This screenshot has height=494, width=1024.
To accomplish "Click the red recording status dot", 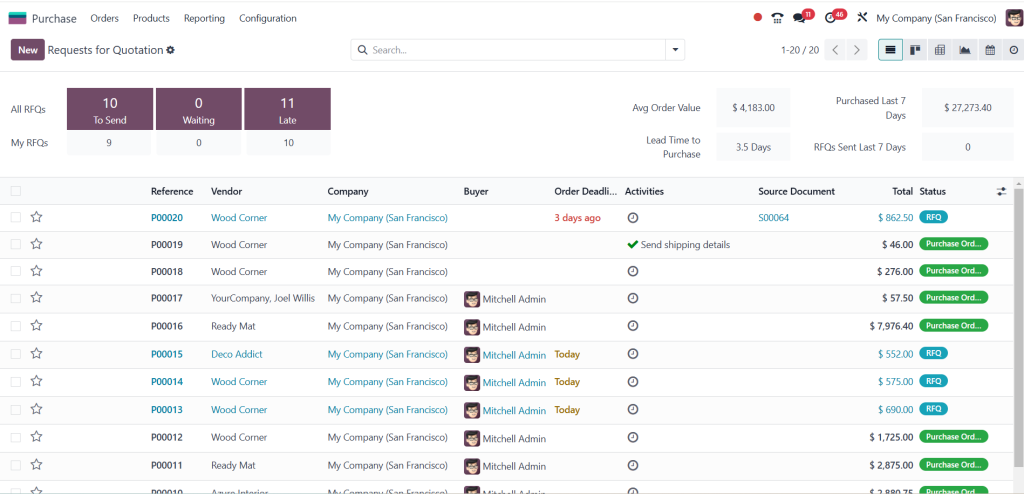I will (758, 18).
